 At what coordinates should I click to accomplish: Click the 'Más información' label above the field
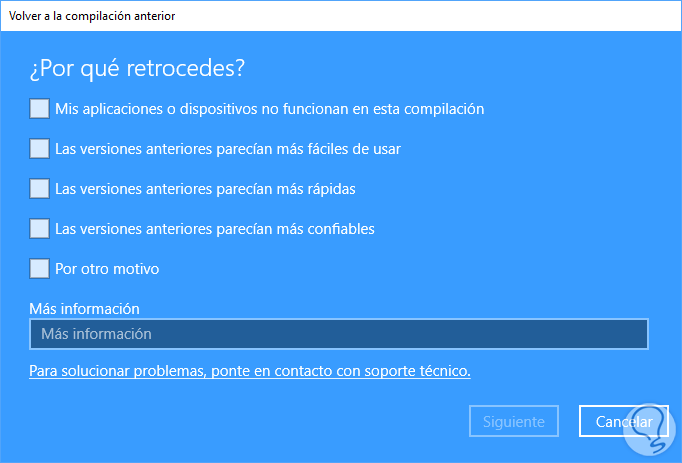[84, 309]
